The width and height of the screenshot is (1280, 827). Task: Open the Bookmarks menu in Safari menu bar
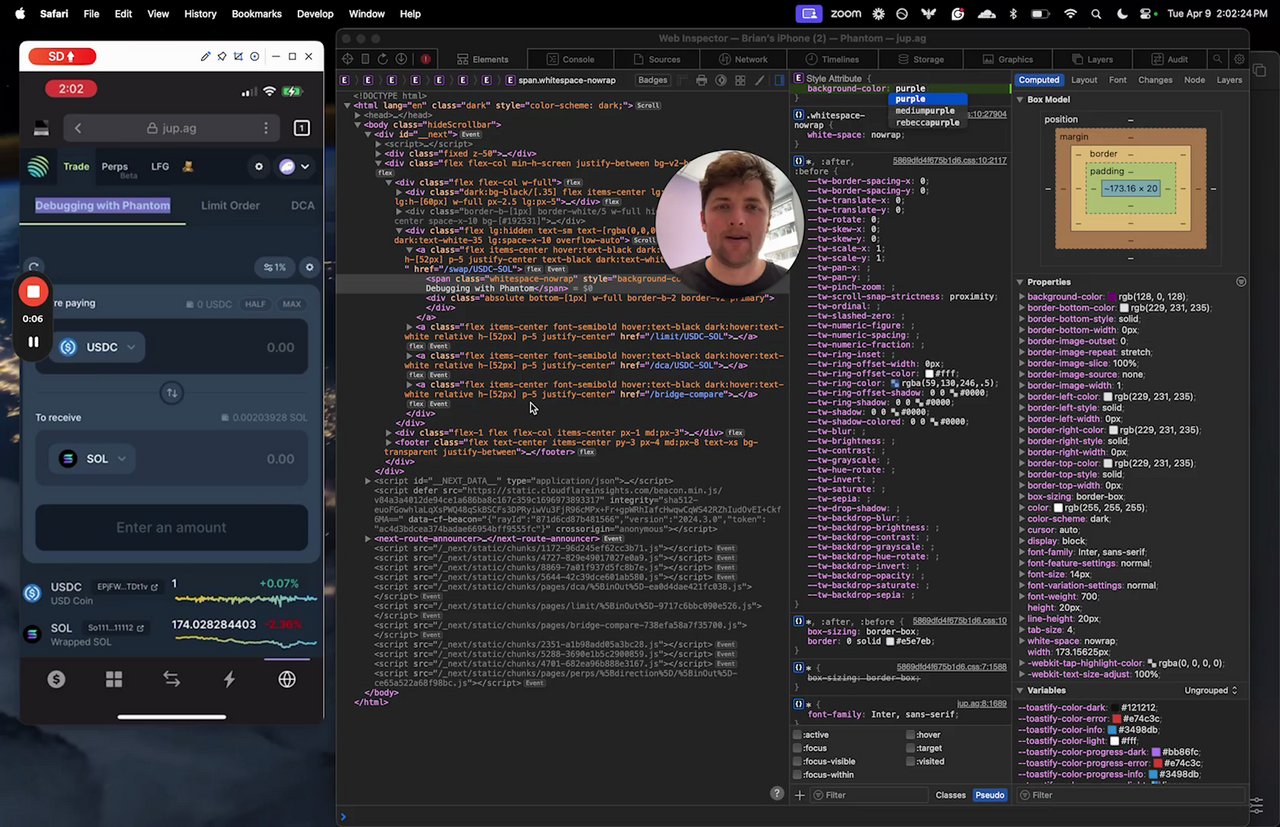tap(256, 14)
